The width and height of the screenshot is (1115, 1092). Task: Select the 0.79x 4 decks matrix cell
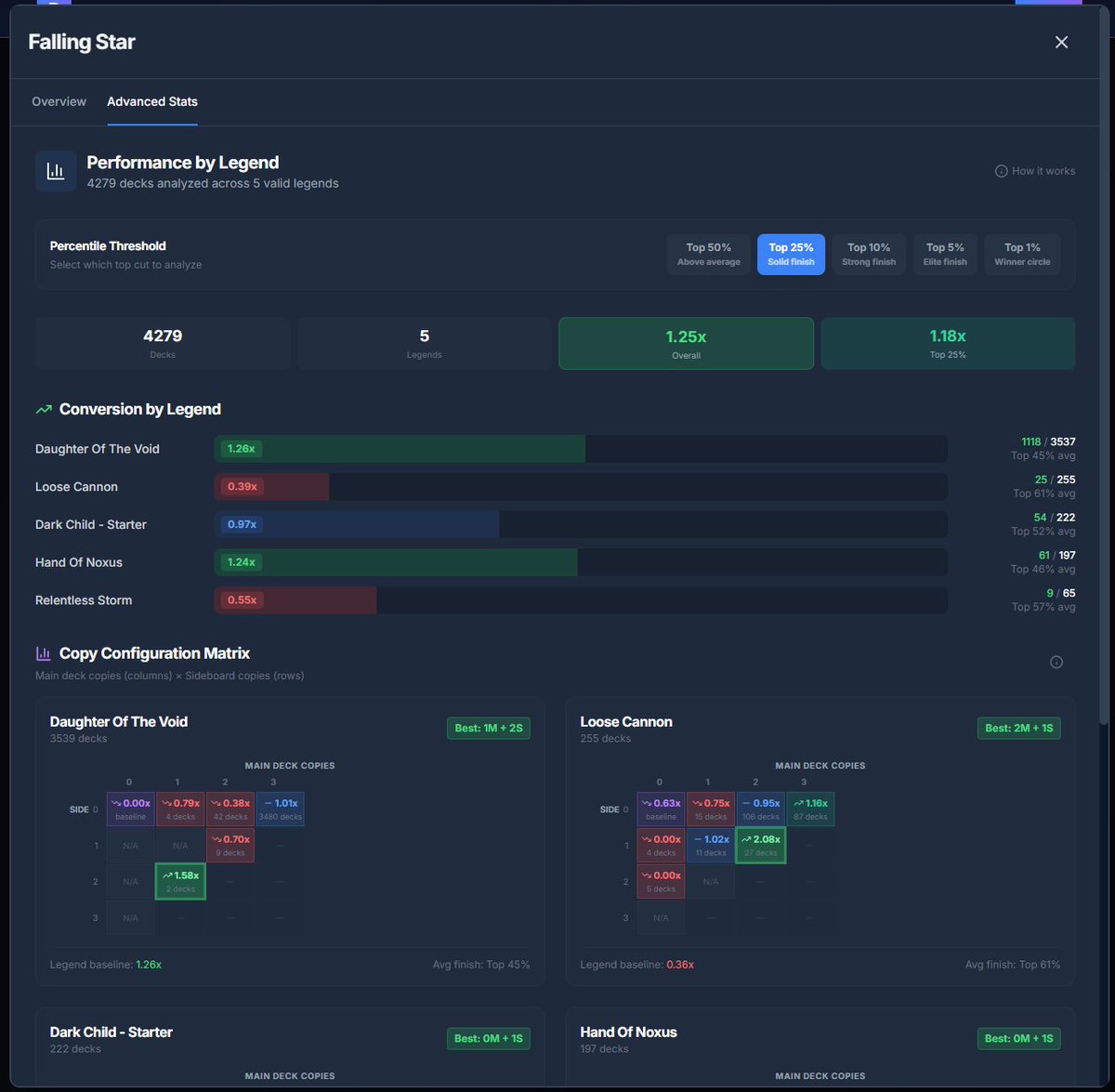click(180, 809)
